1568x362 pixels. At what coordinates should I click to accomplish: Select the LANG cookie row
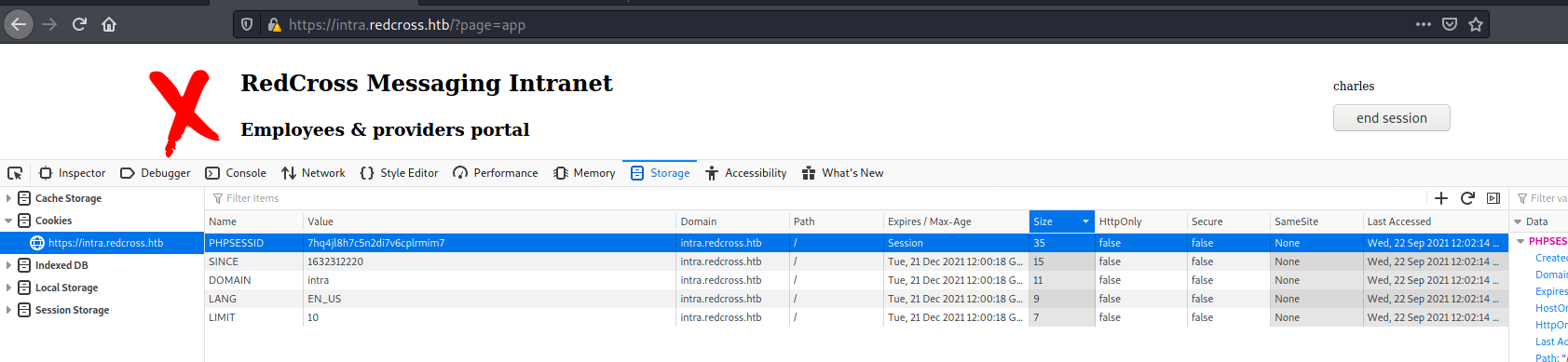click(855, 299)
